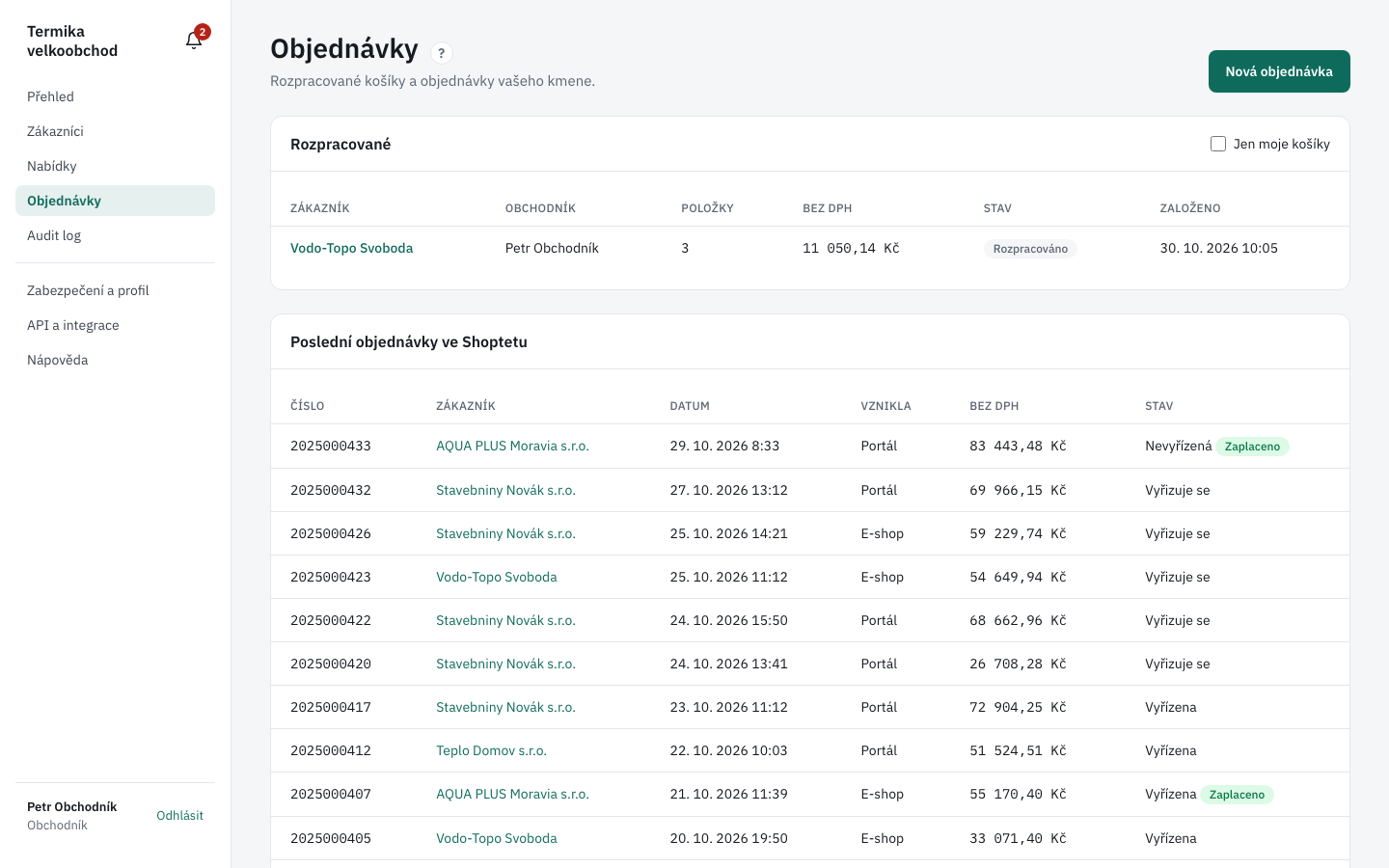The width and height of the screenshot is (1389, 868).
Task: Click the Rozpracováno status badge
Action: coord(1030,249)
